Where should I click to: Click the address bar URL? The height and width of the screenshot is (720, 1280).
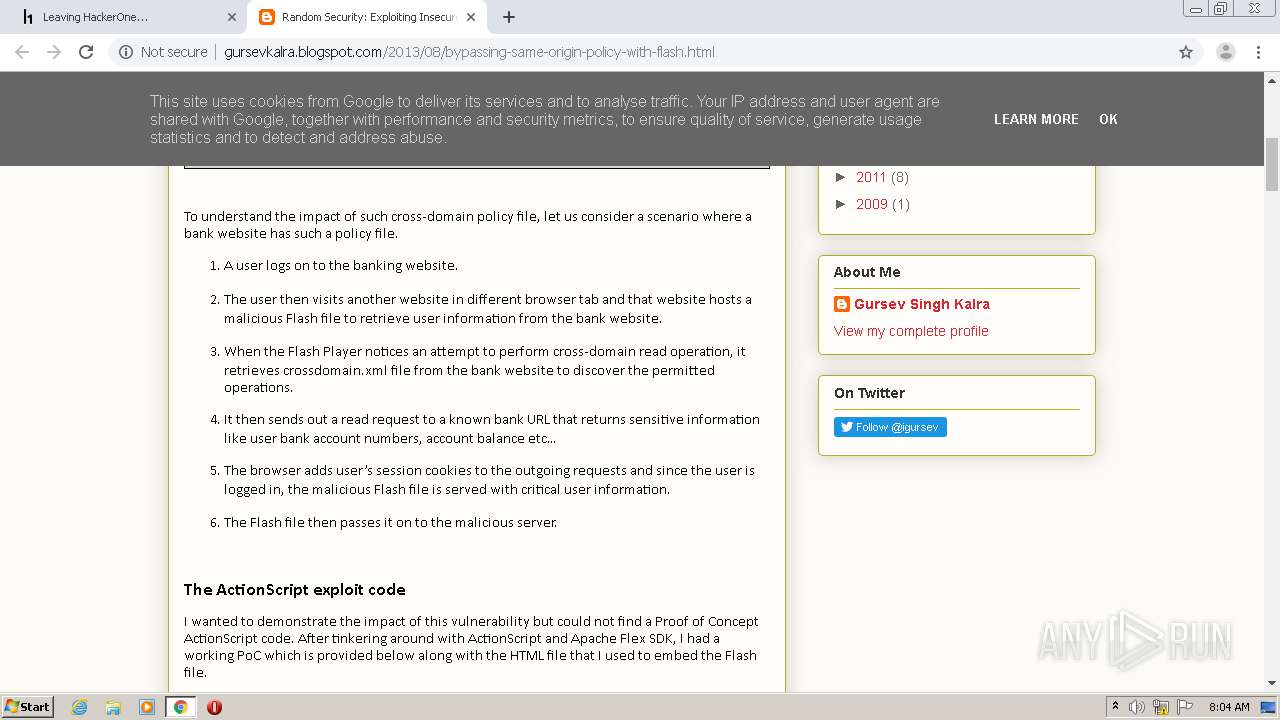click(469, 52)
